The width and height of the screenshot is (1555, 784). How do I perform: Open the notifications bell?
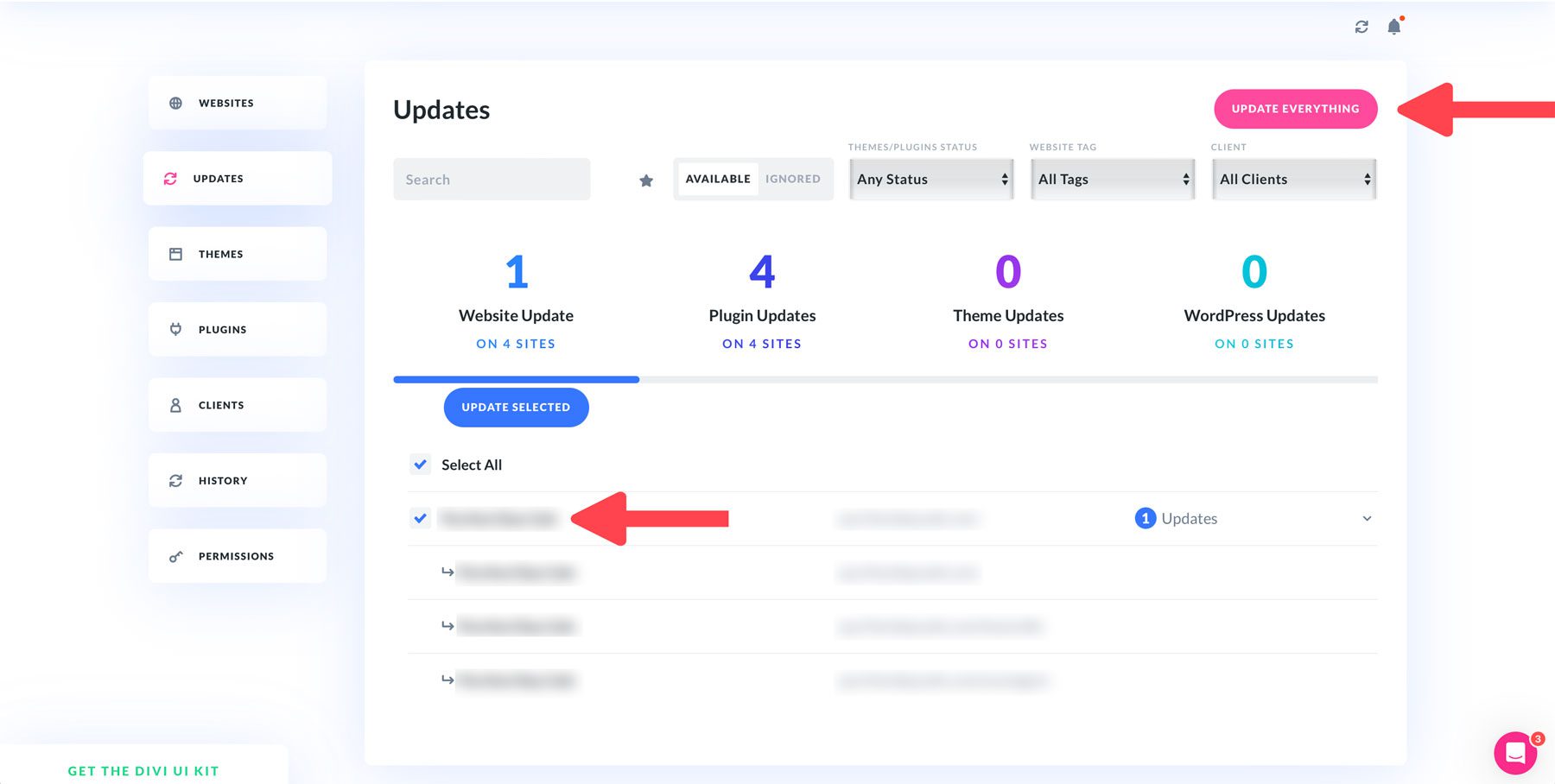click(1393, 26)
